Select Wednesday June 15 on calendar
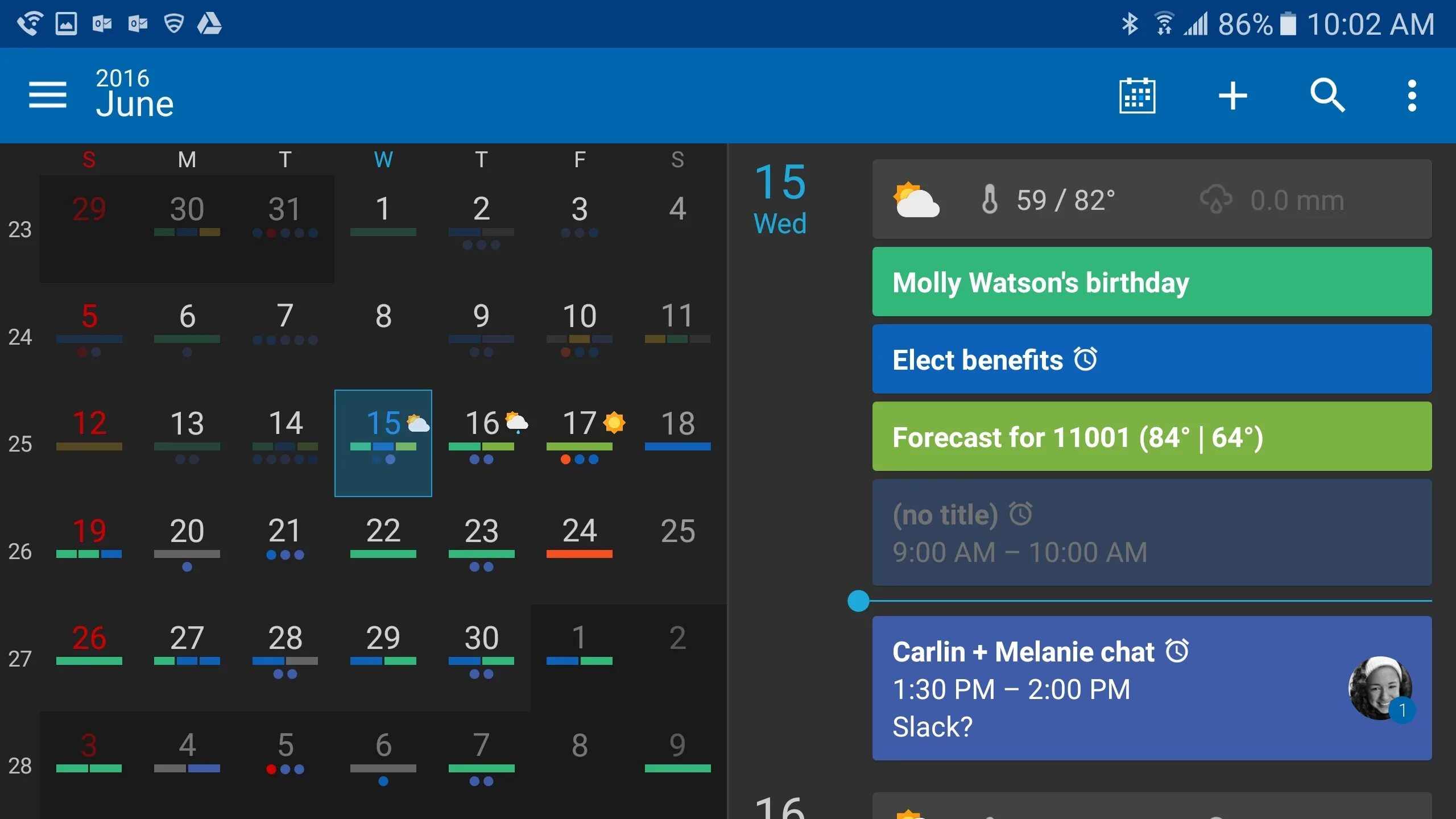Screen dimensions: 1456x819 382,443
